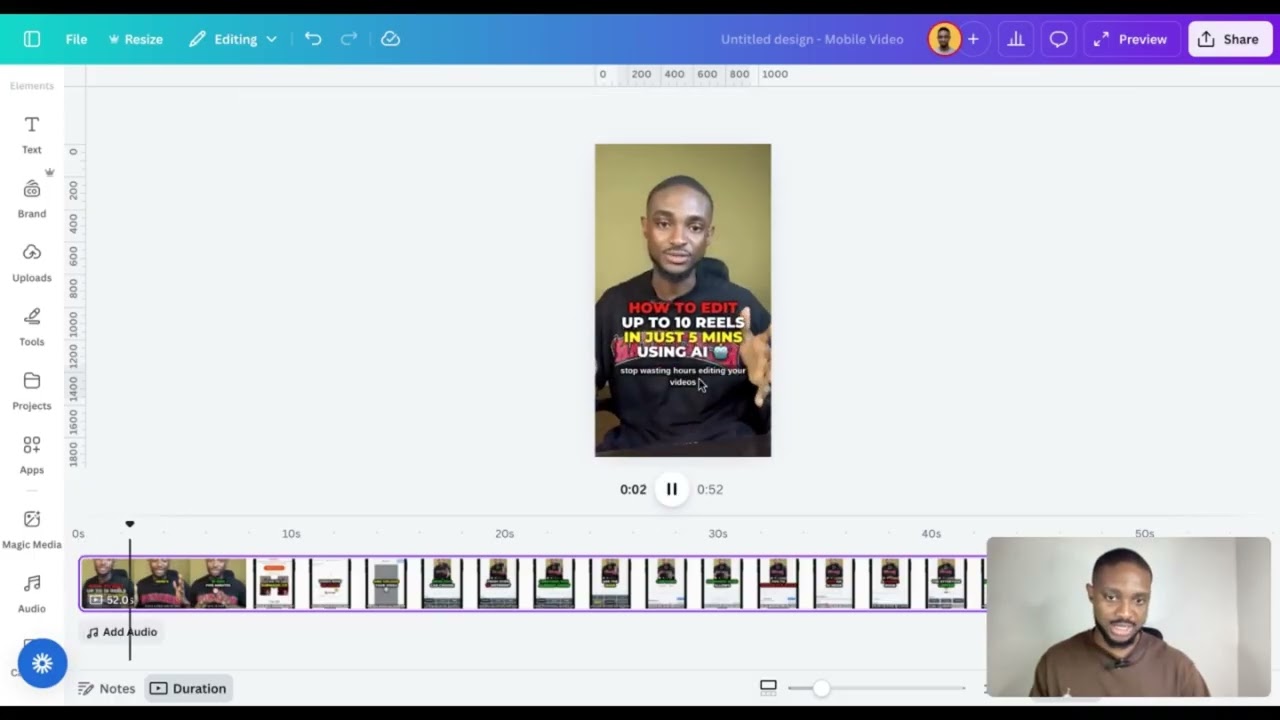Open the Tools panel in sidebar
Image resolution: width=1280 pixels, height=720 pixels.
click(32, 326)
